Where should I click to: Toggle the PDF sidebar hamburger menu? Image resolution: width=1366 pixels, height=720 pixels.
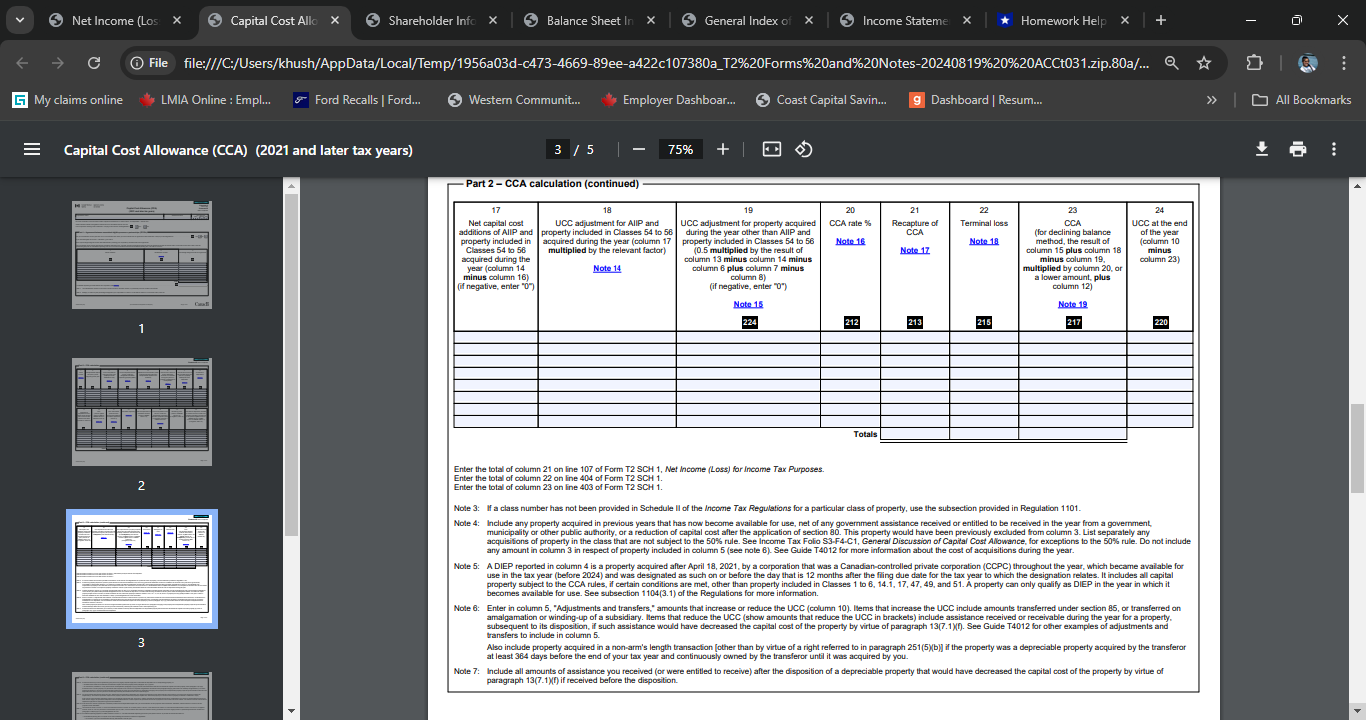coord(31,149)
